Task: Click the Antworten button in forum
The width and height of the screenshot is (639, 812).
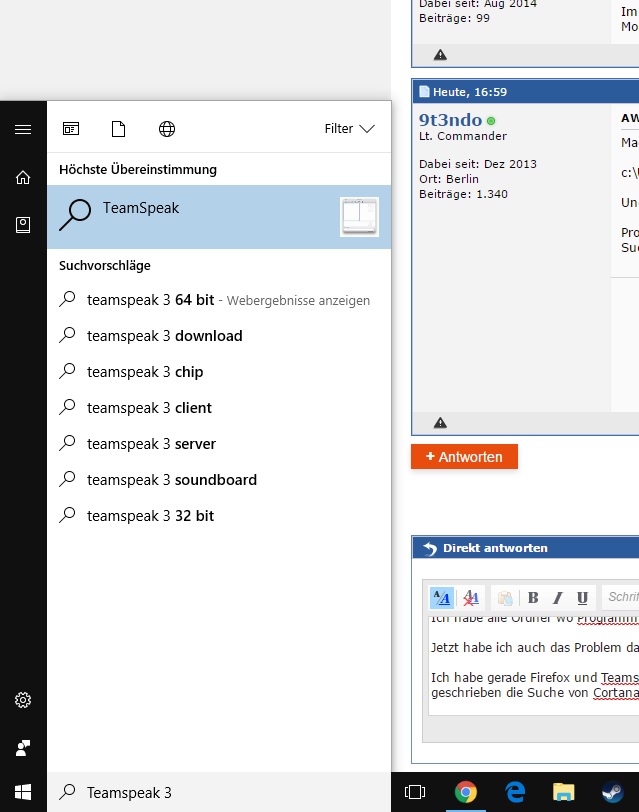Action: 464,457
